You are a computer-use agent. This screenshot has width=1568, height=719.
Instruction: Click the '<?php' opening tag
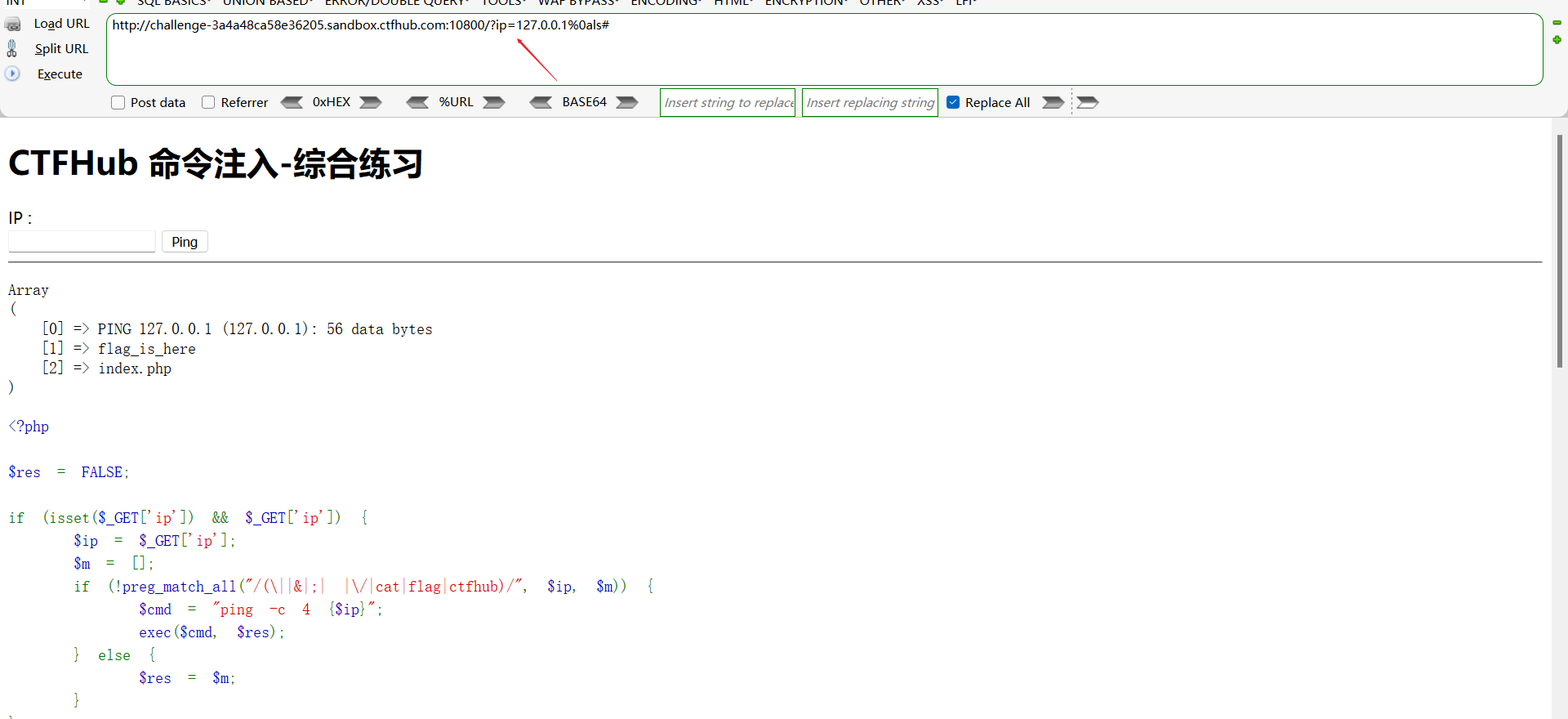(29, 426)
